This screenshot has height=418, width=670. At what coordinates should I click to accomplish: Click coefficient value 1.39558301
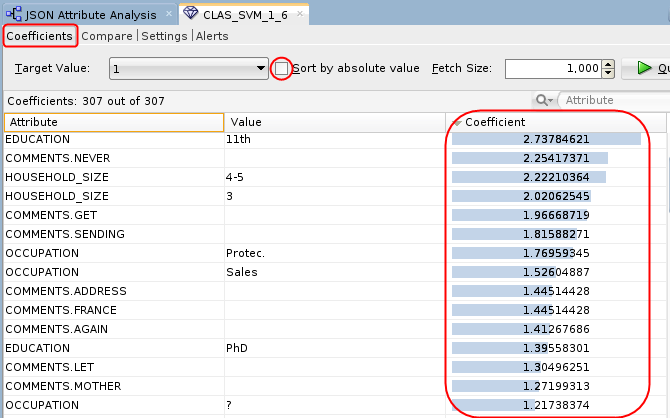pyautogui.click(x=556, y=348)
